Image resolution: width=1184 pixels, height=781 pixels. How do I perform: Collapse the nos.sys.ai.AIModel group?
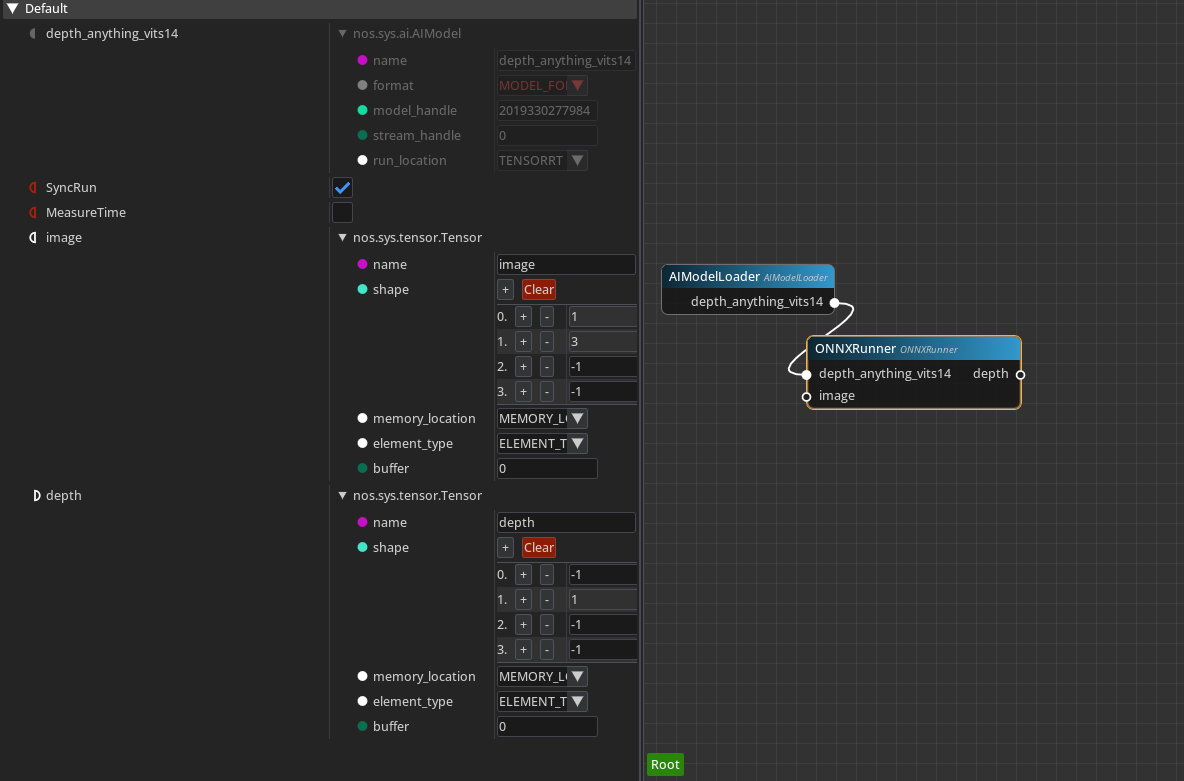coord(342,33)
